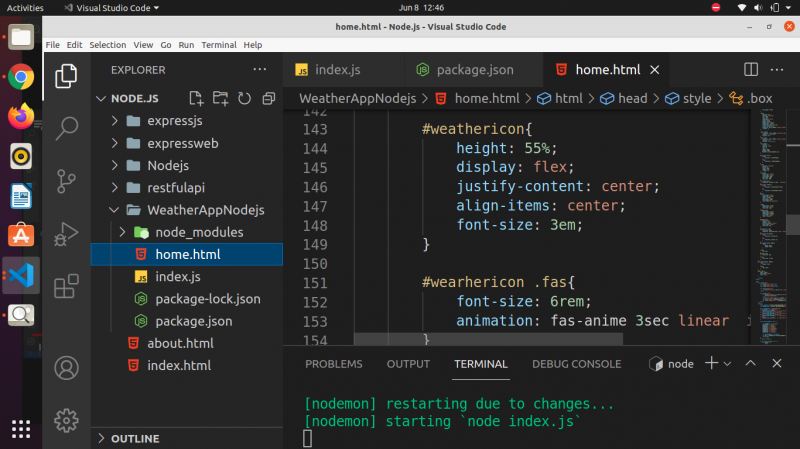Image resolution: width=800 pixels, height=449 pixels.
Task: Open the Edit menu
Action: (74, 45)
